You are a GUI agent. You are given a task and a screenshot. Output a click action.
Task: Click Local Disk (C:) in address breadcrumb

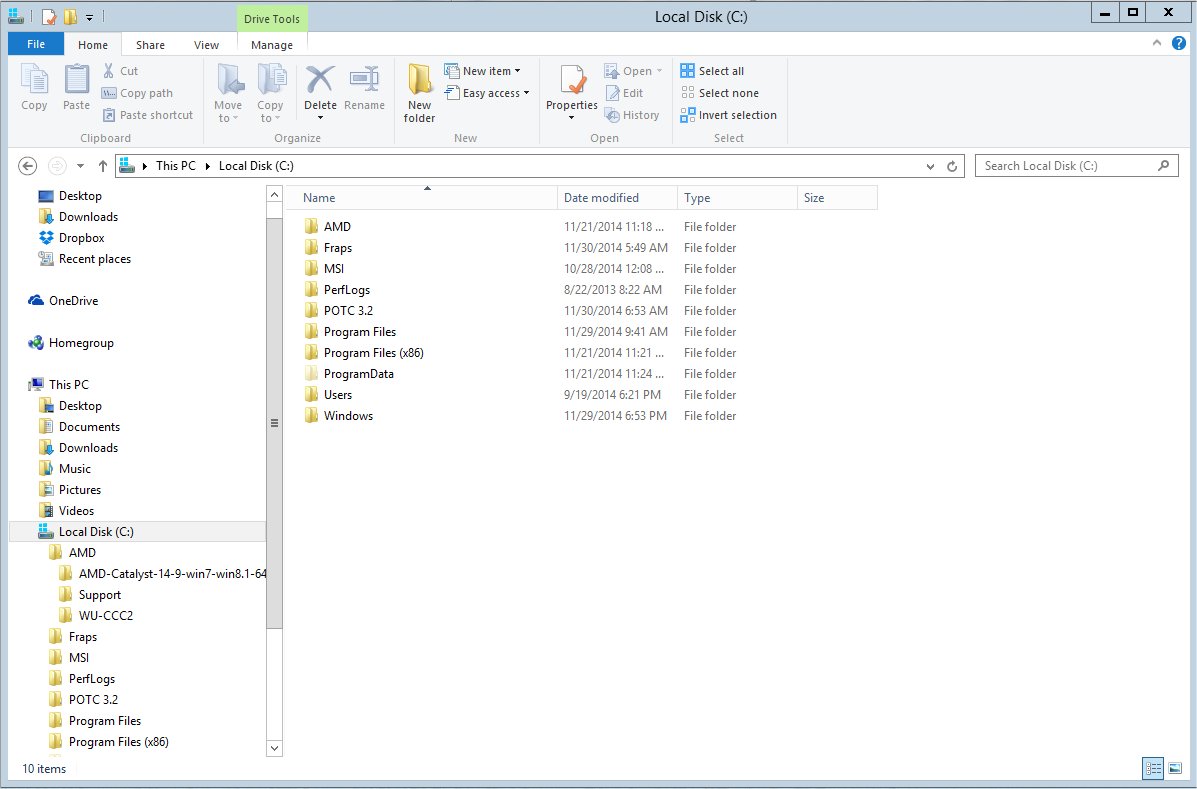pyautogui.click(x=256, y=166)
